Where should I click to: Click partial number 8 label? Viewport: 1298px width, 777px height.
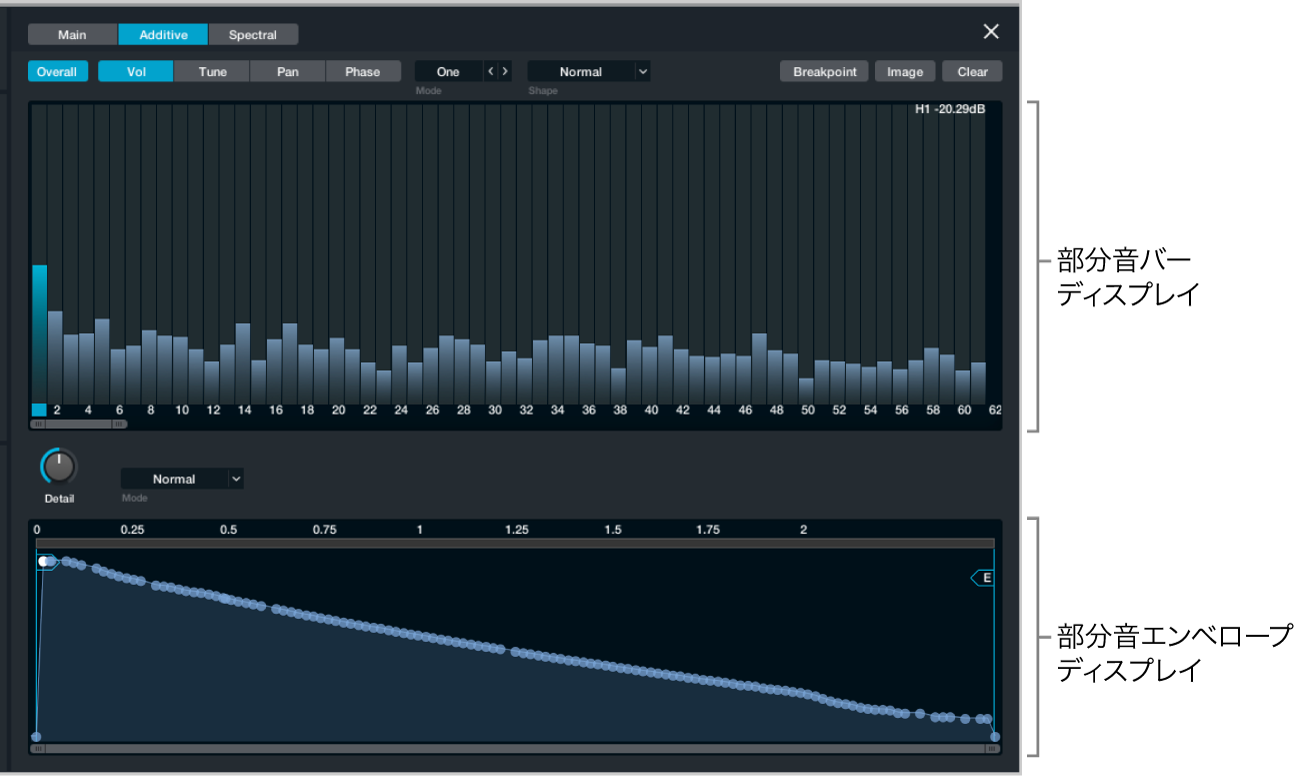[151, 410]
